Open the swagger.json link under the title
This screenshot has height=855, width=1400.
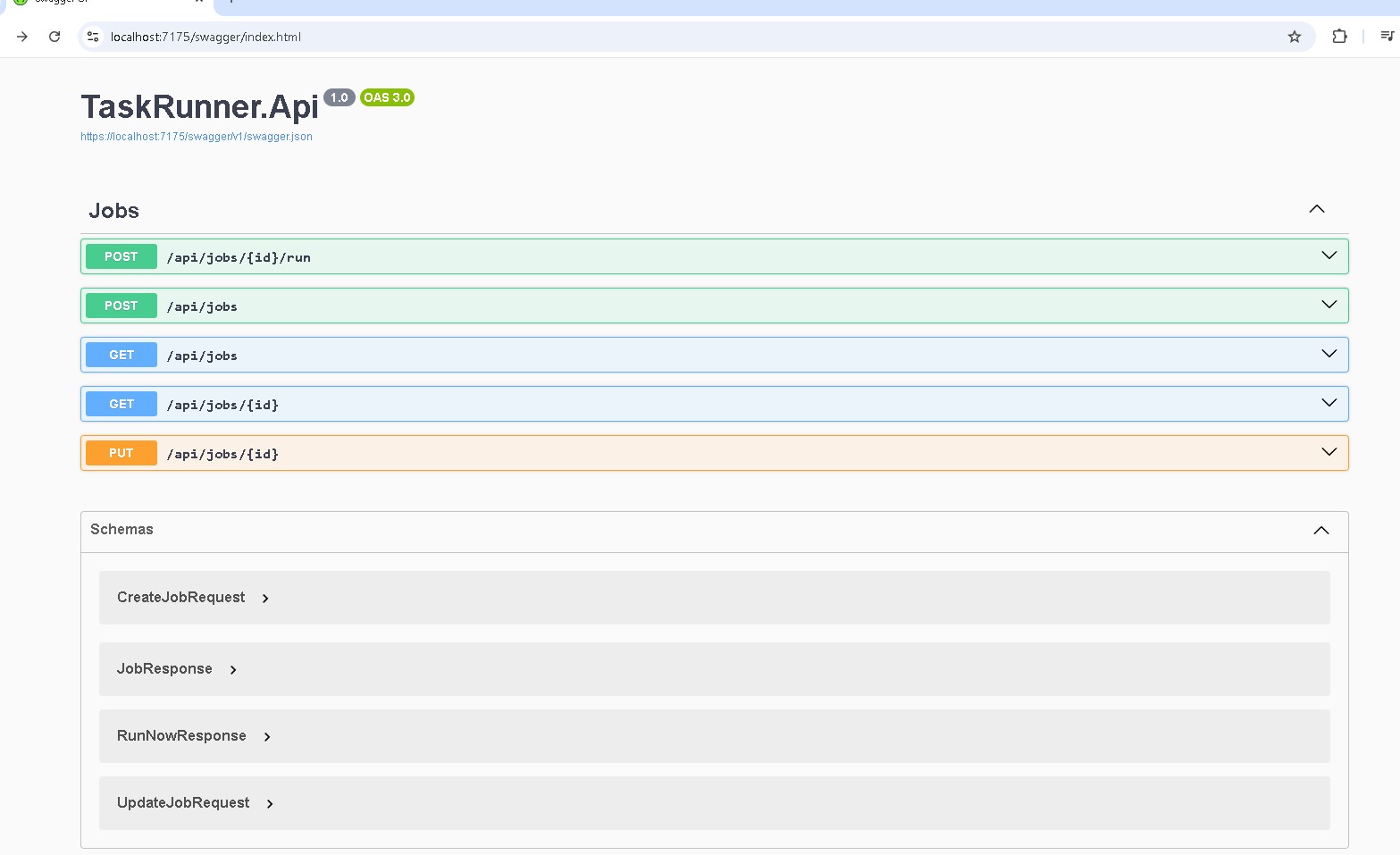click(x=196, y=136)
